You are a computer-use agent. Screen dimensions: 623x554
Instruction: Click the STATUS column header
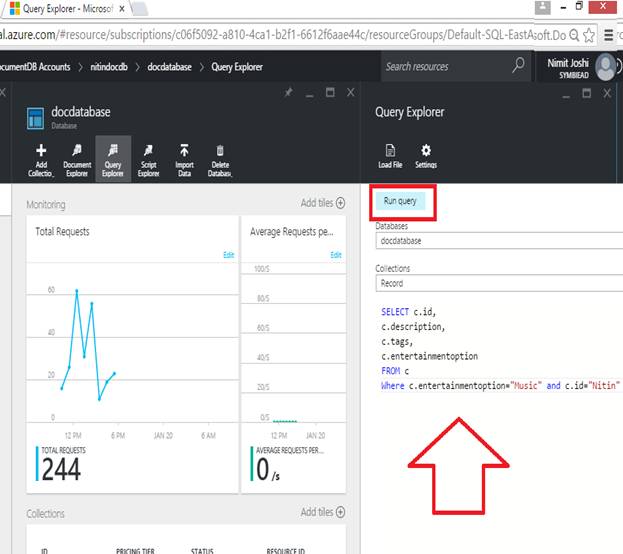[x=202, y=551]
